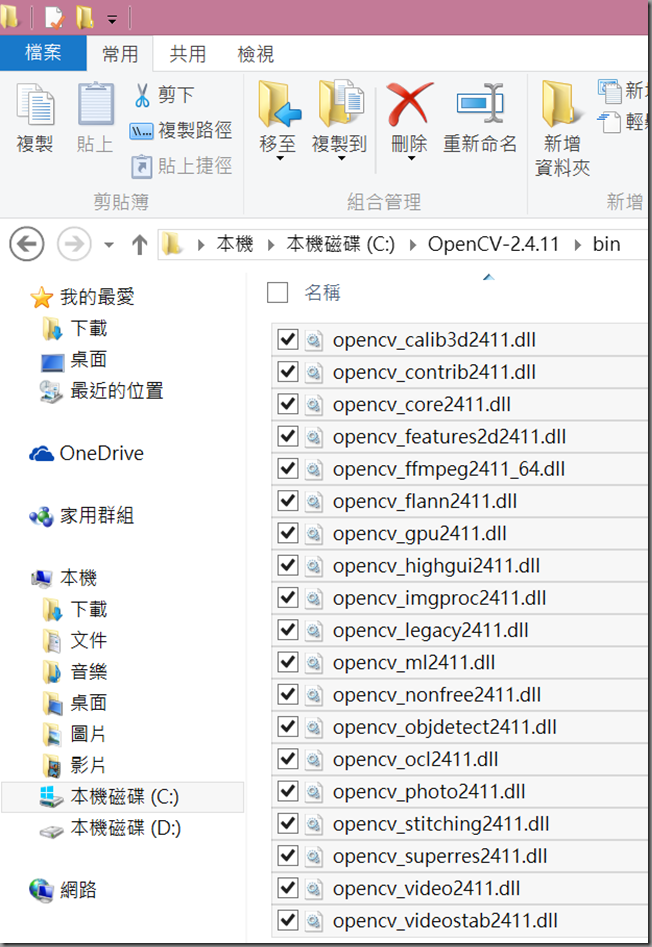Click the Paste (貼上) clipboard icon
This screenshot has height=947, width=652.
(95, 104)
